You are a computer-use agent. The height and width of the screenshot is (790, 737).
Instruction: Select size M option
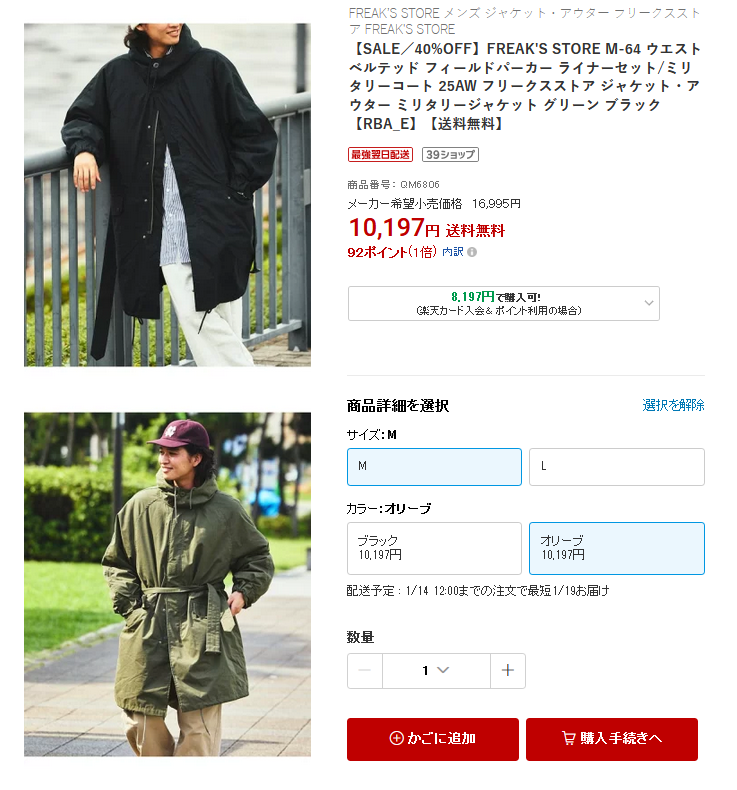click(434, 467)
